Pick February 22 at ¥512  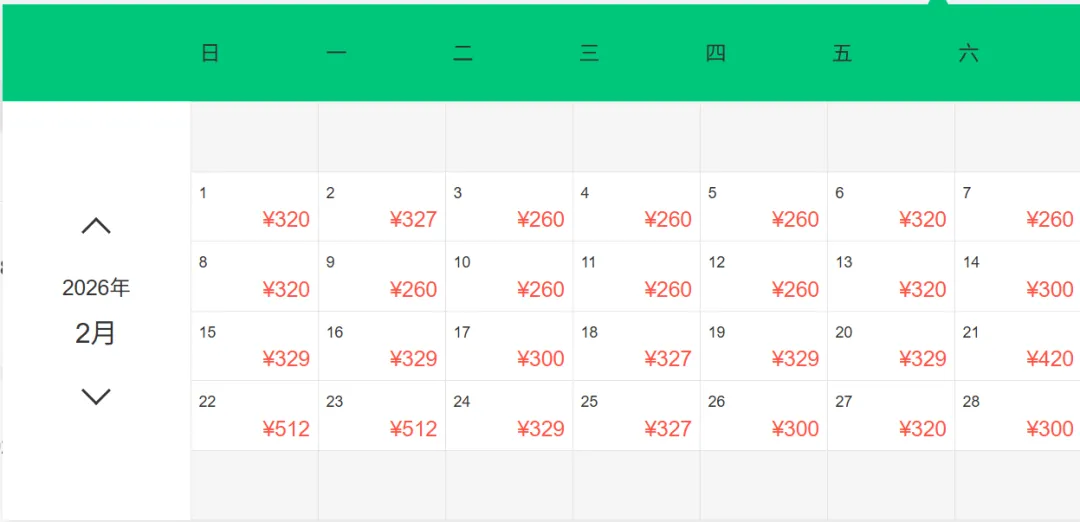pyautogui.click(x=254, y=416)
